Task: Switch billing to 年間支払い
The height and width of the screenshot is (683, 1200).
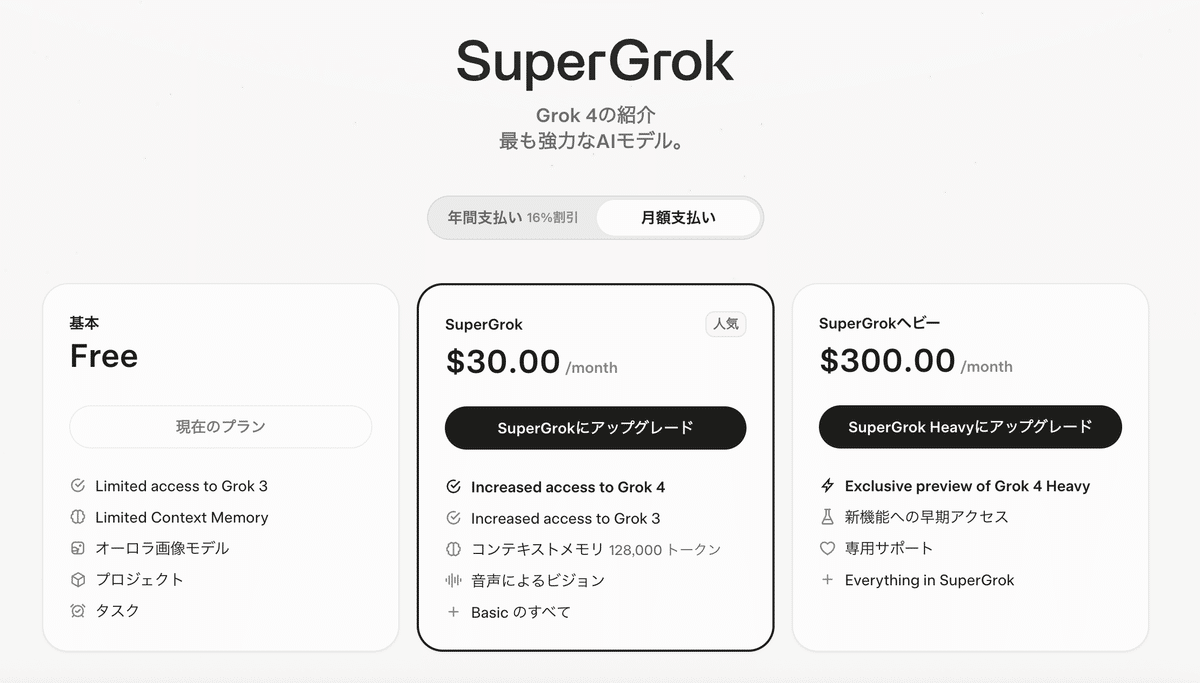Action: (x=510, y=217)
